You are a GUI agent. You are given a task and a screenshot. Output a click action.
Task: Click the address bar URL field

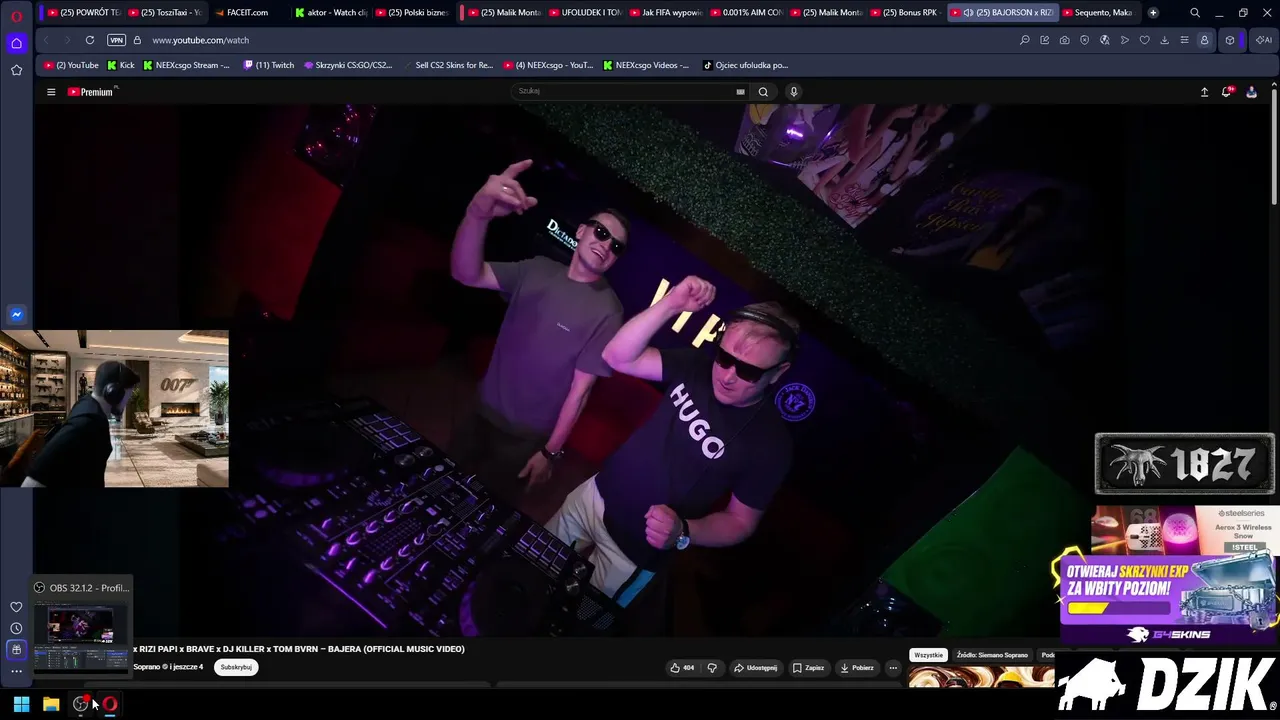580,40
